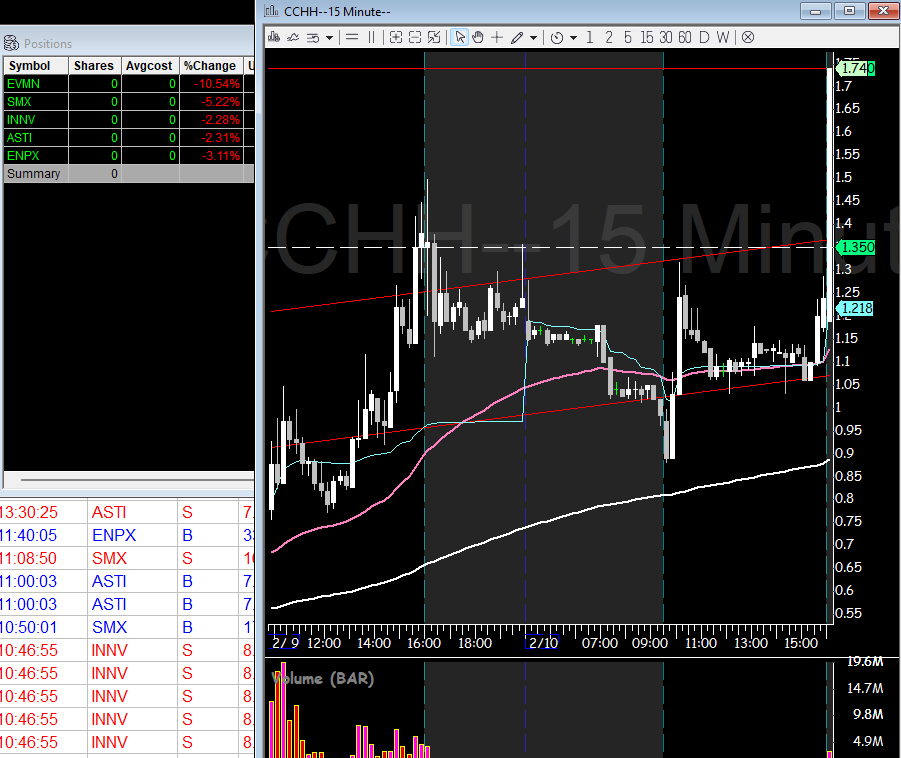
Task: Click the 2/ 9 date marker on time axis
Action: click(285, 642)
